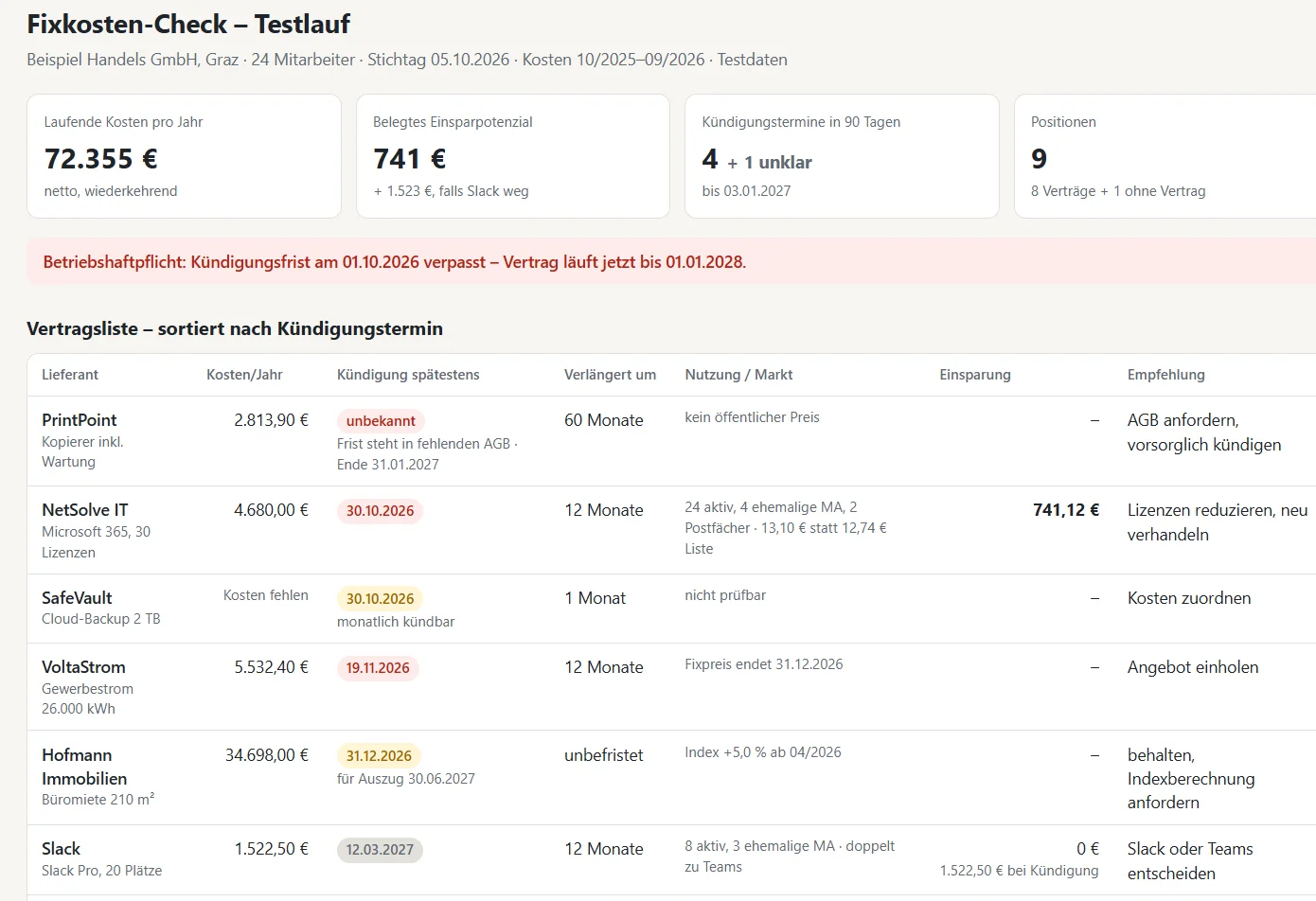Open the Hofmann Immobilien supplier entry
This screenshot has width=1316, height=901.
pos(84,767)
